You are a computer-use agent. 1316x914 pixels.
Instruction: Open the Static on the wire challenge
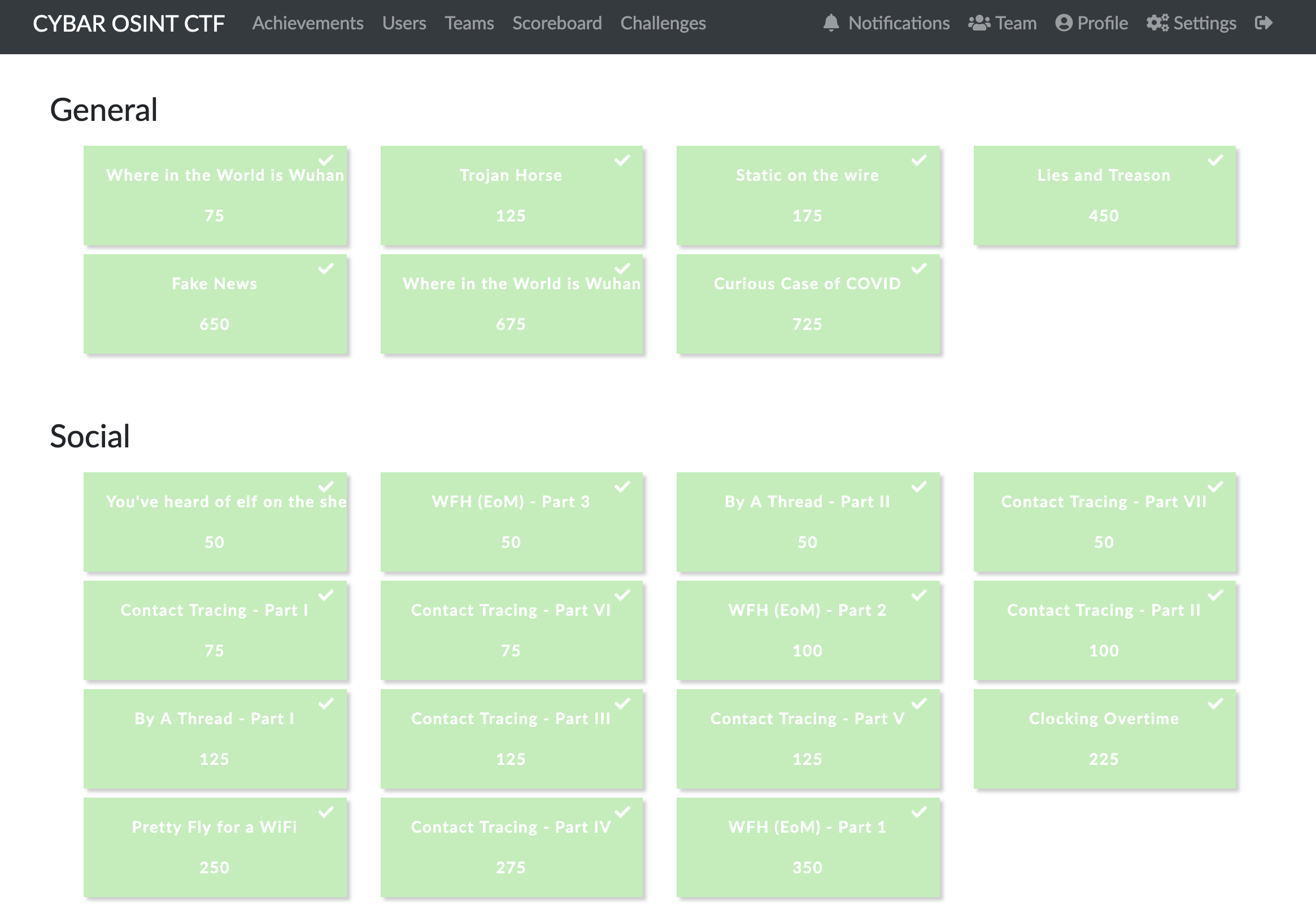pos(808,196)
